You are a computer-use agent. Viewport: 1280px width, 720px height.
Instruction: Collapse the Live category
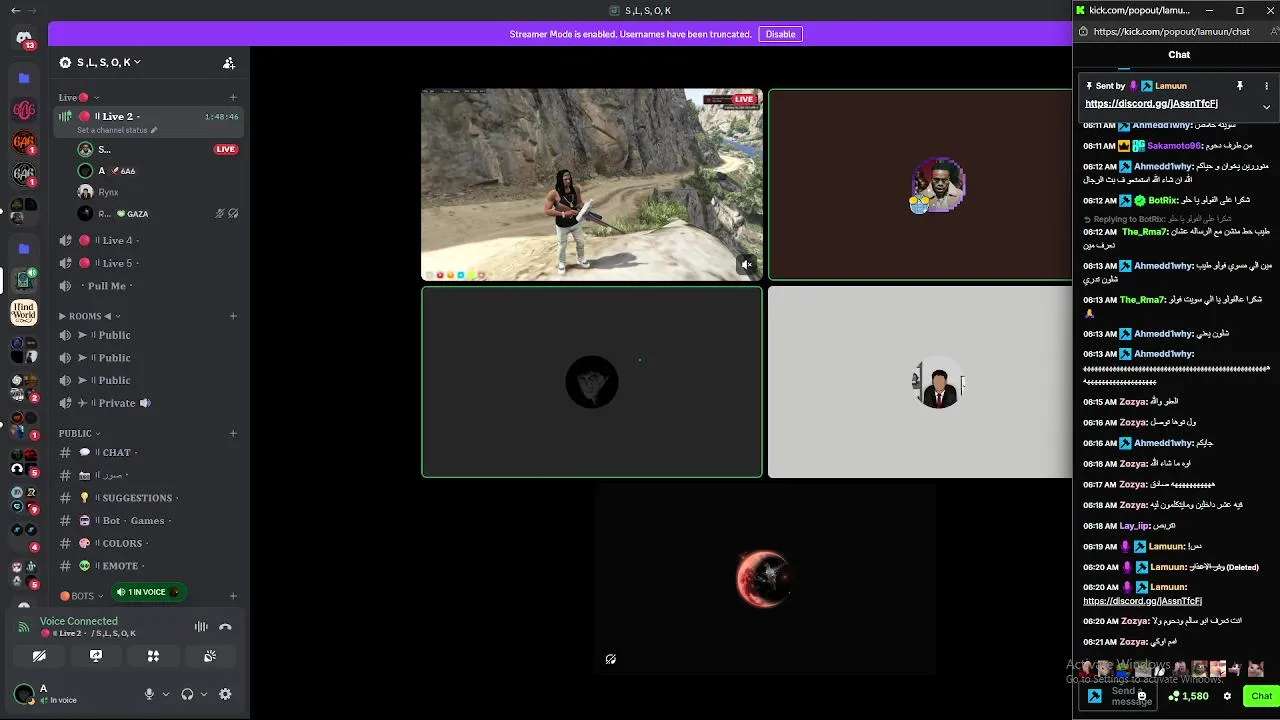coord(78,97)
